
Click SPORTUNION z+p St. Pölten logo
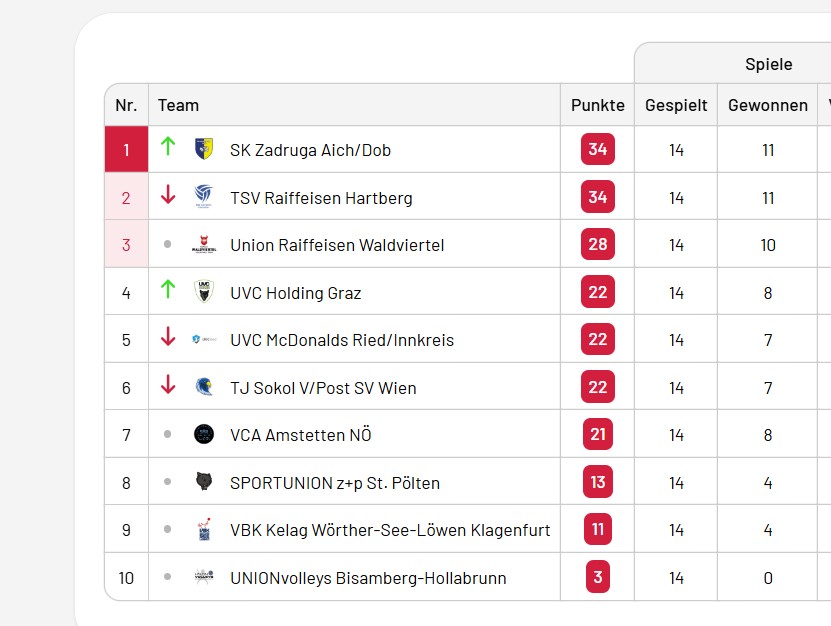coord(204,482)
